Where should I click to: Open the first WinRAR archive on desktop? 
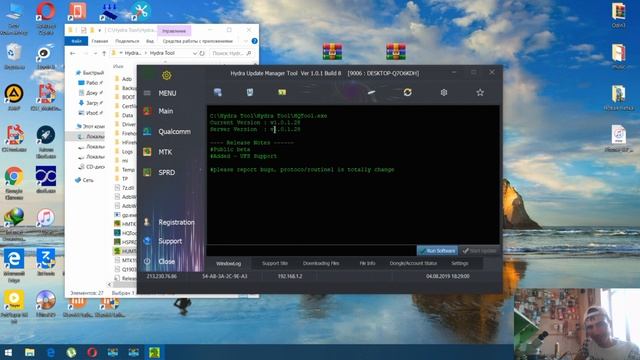point(332,52)
